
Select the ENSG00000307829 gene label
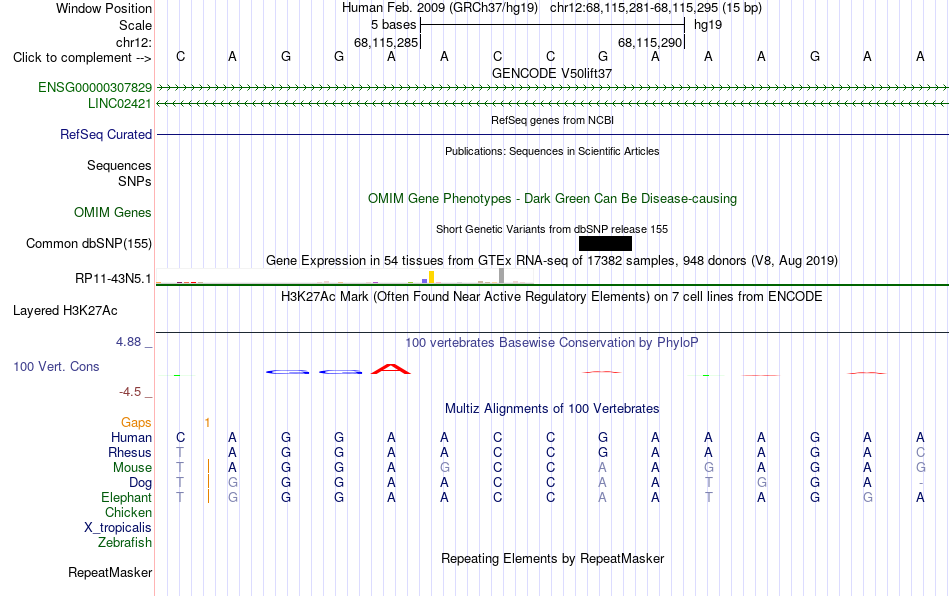tap(95, 87)
